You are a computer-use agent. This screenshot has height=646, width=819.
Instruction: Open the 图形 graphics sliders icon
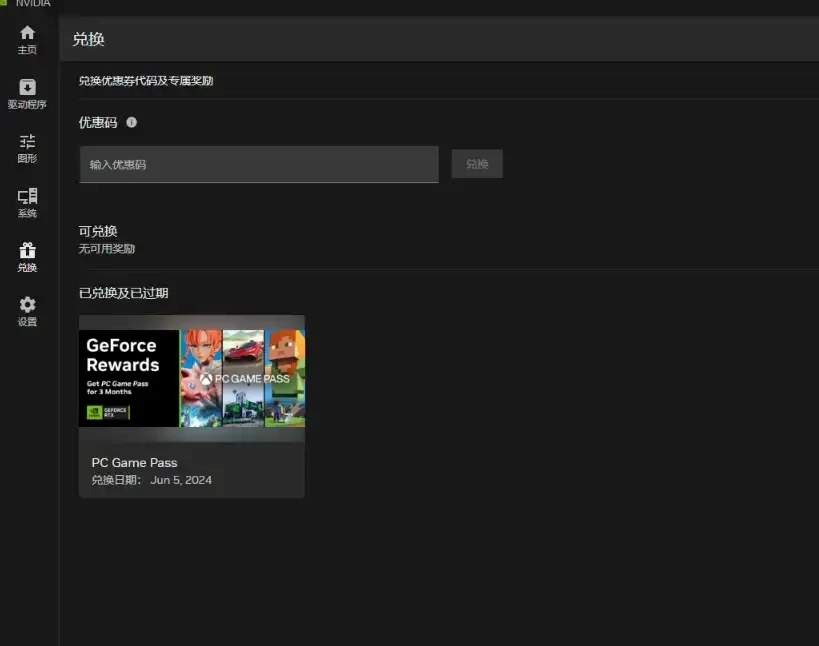27,142
